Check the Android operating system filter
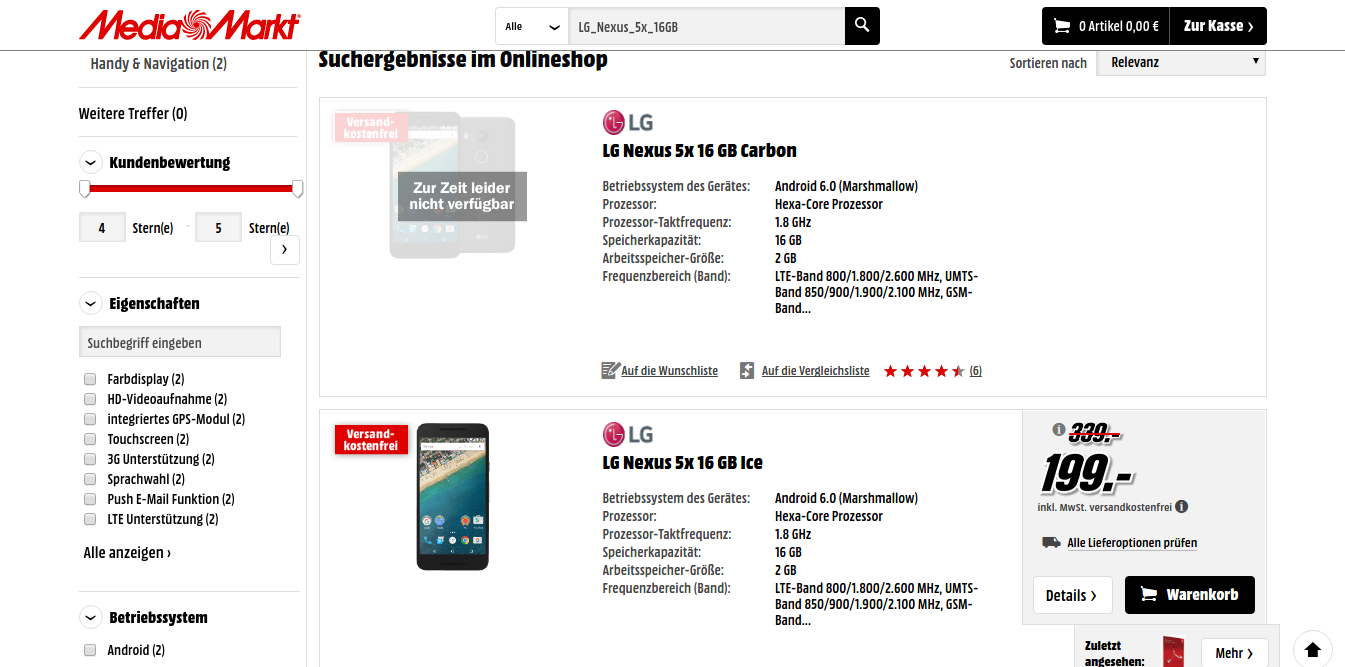Viewport: 1345px width, 667px height. (90, 650)
